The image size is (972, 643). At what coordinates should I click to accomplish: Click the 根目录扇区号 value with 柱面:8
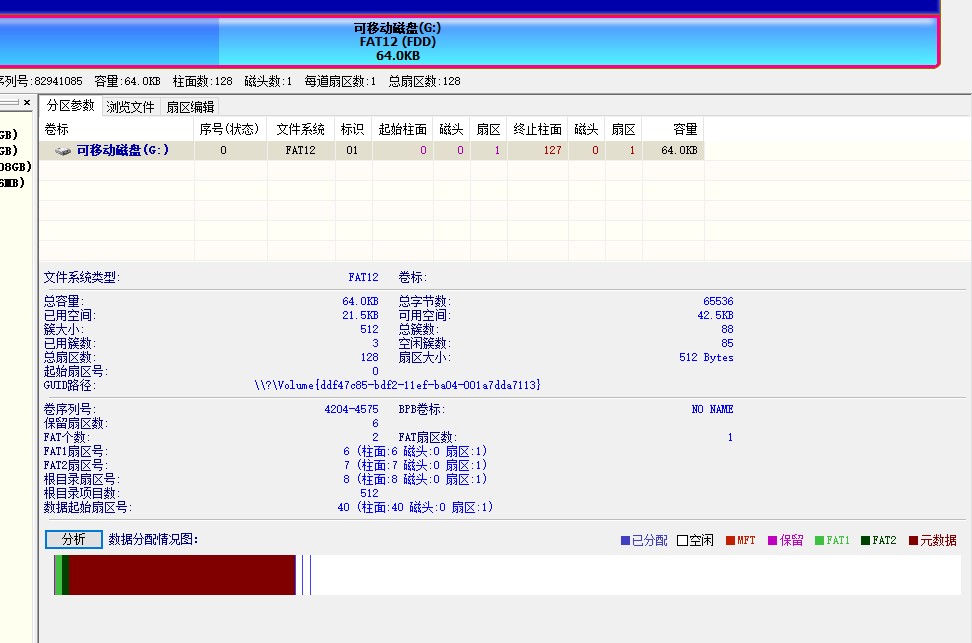click(415, 479)
